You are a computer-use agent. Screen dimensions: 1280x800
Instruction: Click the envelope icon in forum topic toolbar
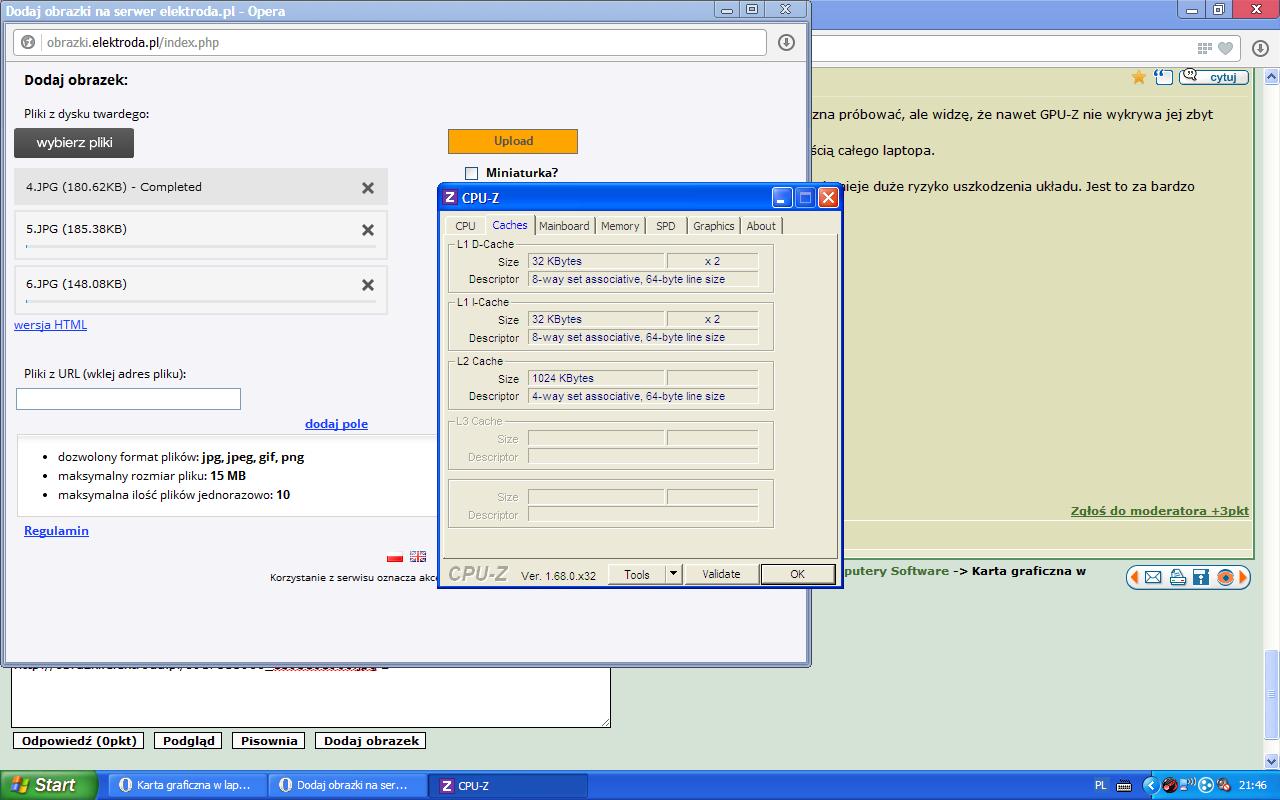1153,577
